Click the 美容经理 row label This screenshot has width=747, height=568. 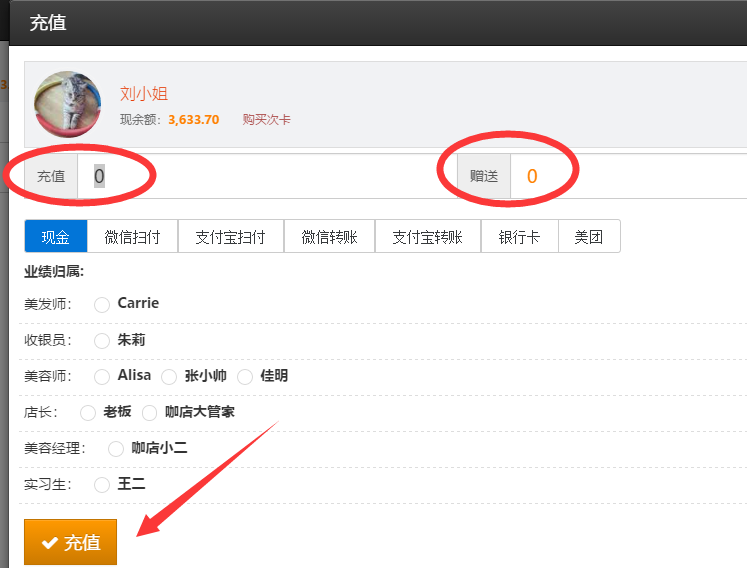click(55, 448)
